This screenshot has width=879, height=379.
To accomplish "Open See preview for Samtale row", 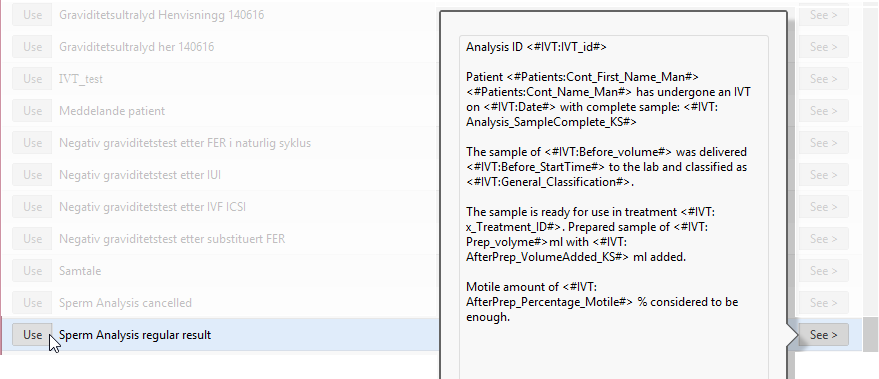I will tap(824, 271).
